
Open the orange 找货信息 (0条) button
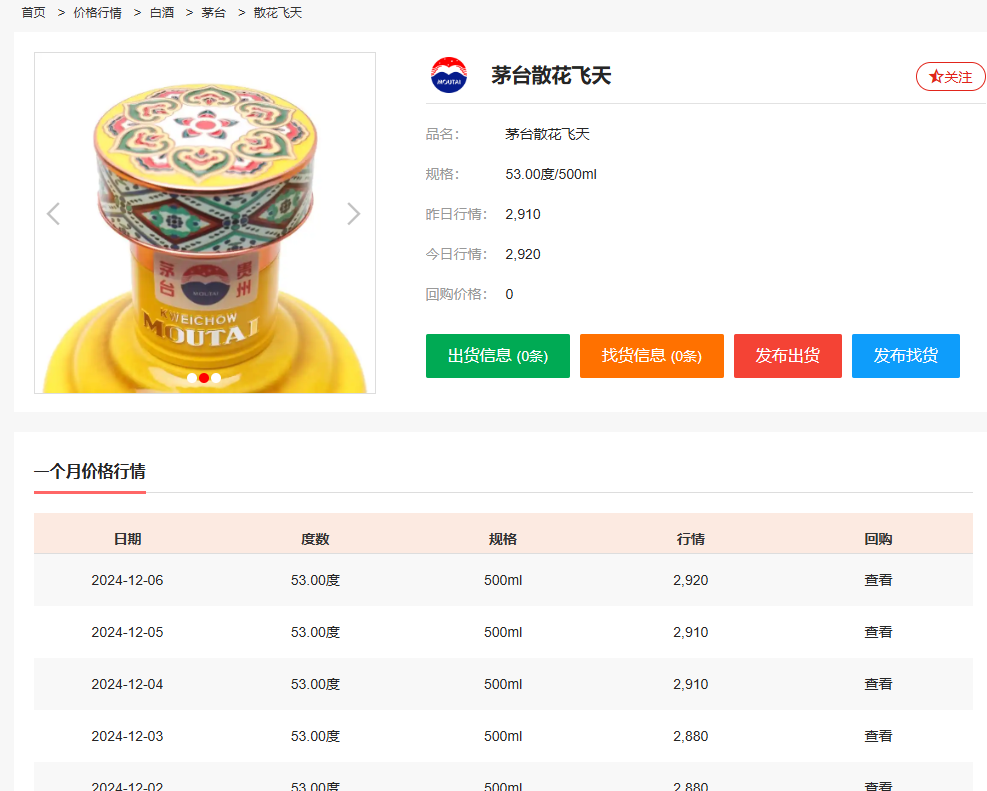(651, 356)
